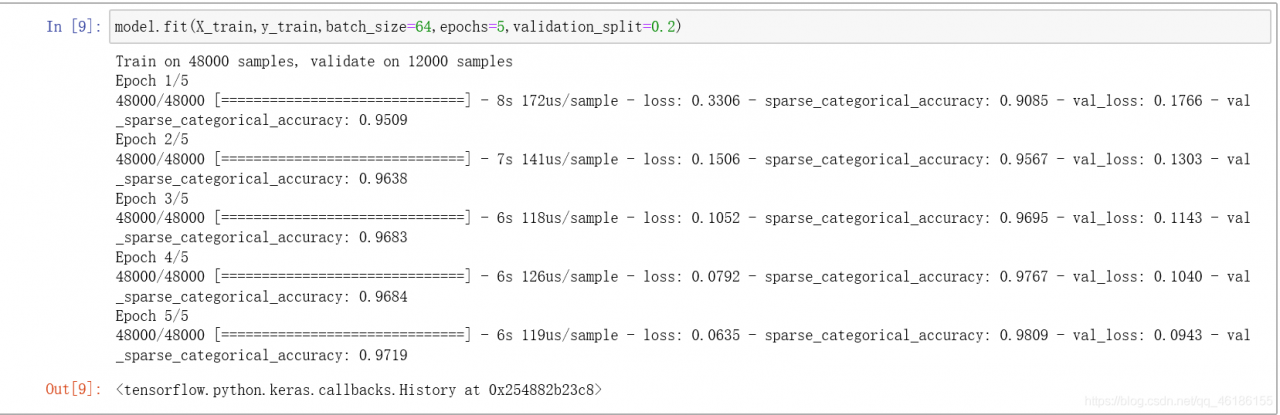This screenshot has width=1280, height=415.
Task: Click final val accuracy value 0.9719
Action: pyautogui.click(x=383, y=355)
